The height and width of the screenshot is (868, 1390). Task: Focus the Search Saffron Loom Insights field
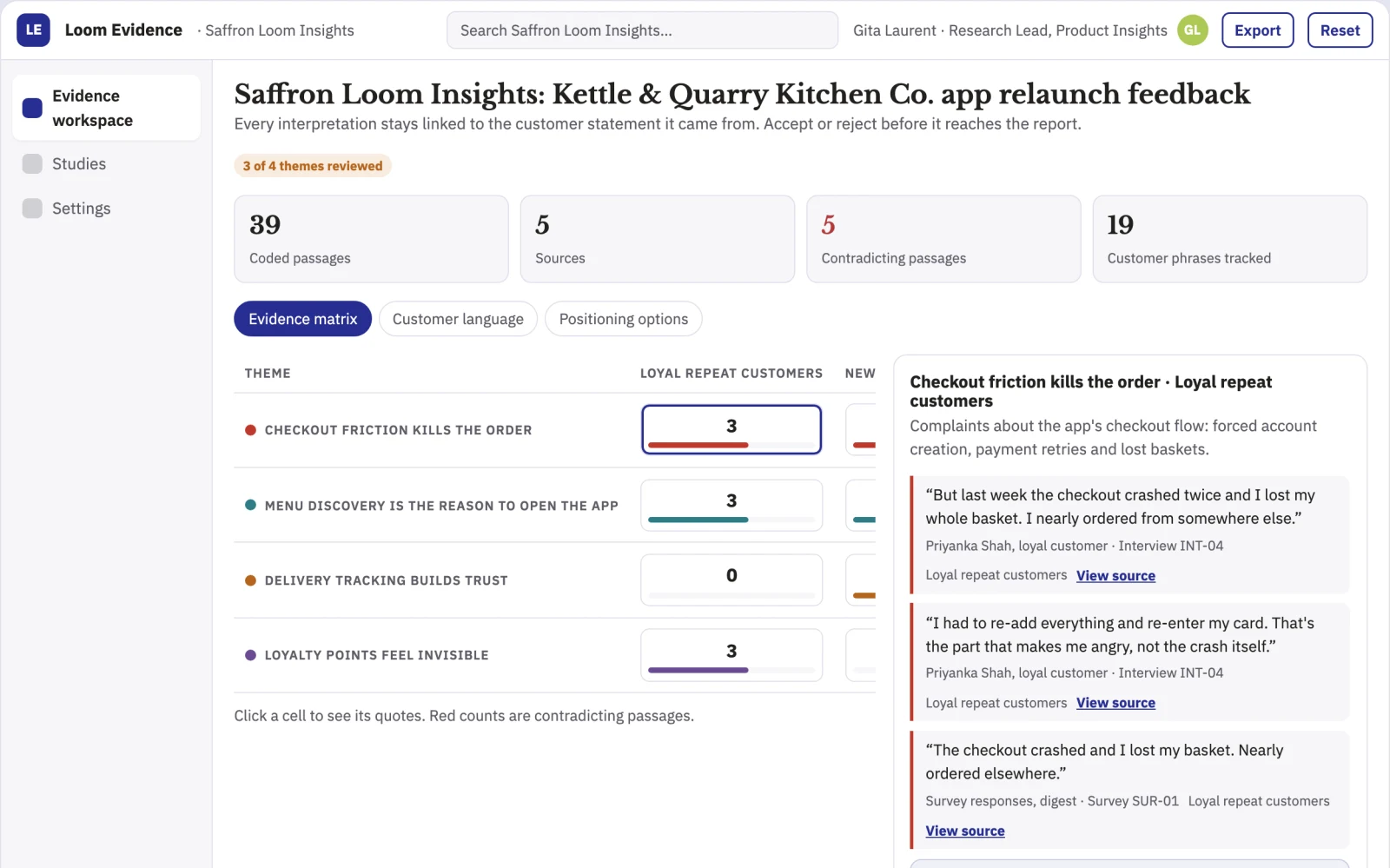tap(642, 30)
